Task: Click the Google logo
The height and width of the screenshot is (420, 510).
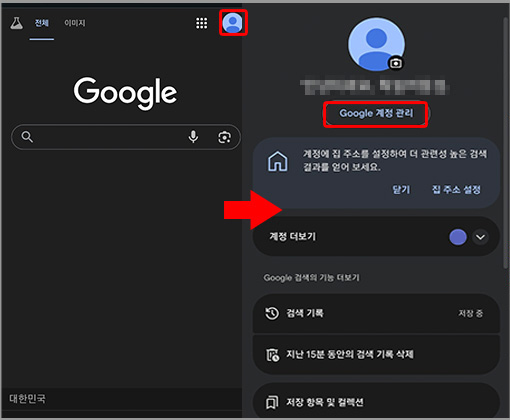Action: 125,93
